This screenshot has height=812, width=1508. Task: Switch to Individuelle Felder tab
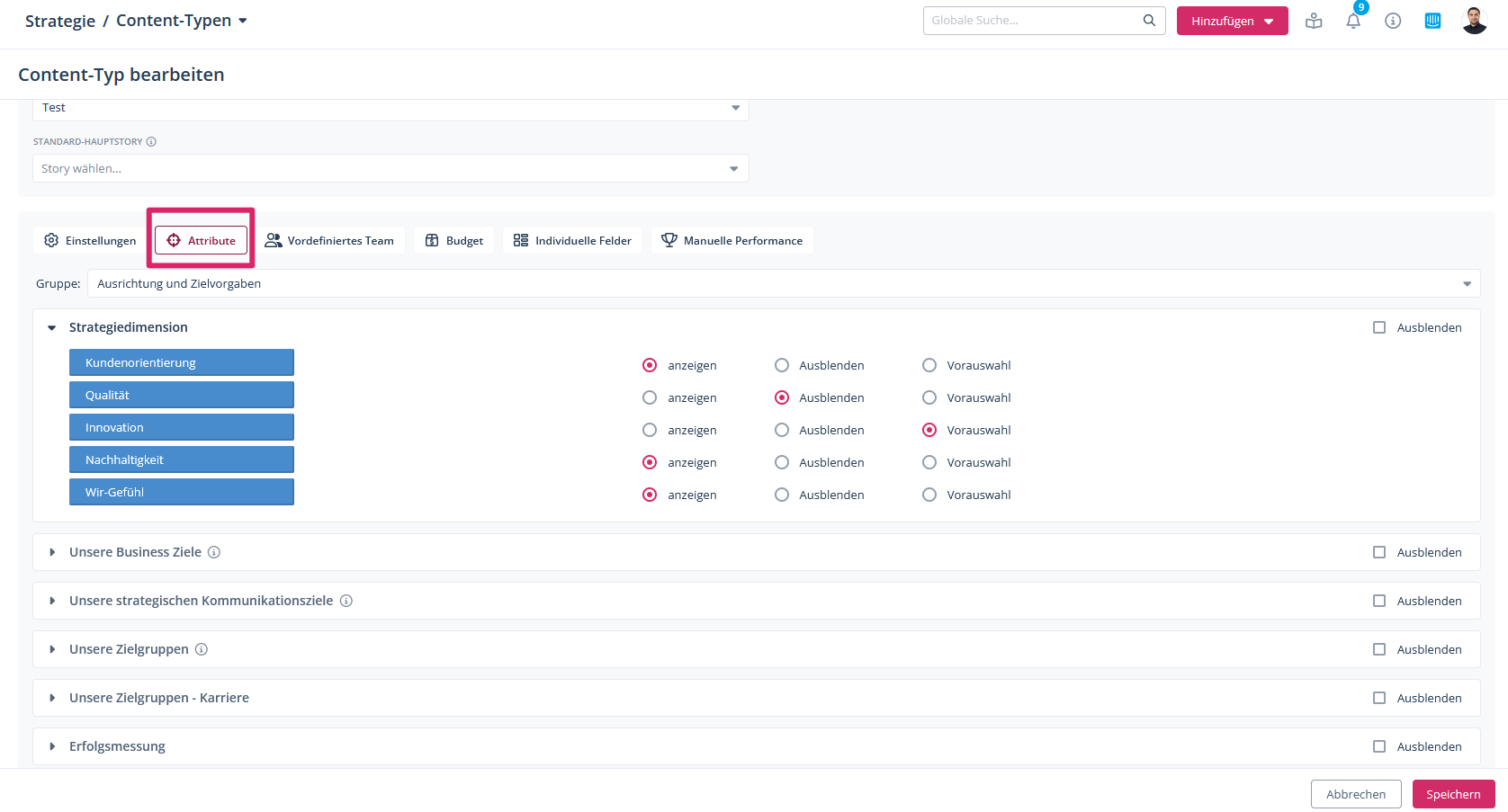[x=572, y=240]
